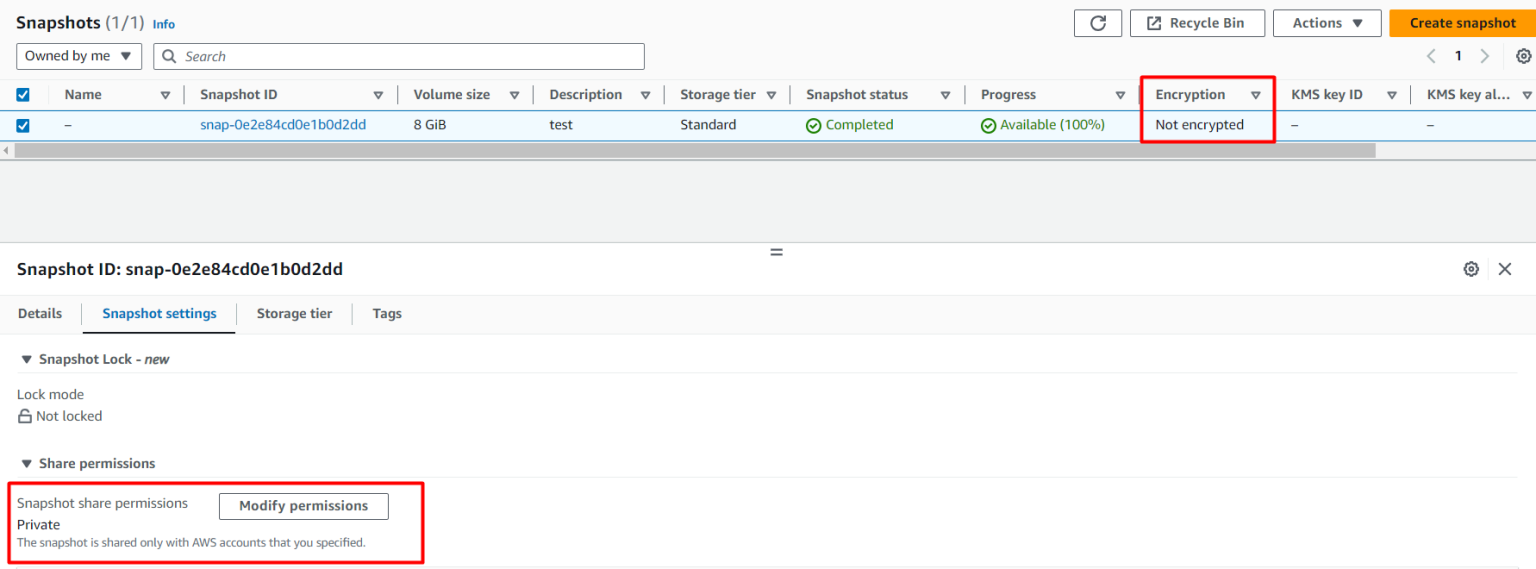The image size is (1536, 569).
Task: Open table preferences gear icon
Action: pos(1523,56)
